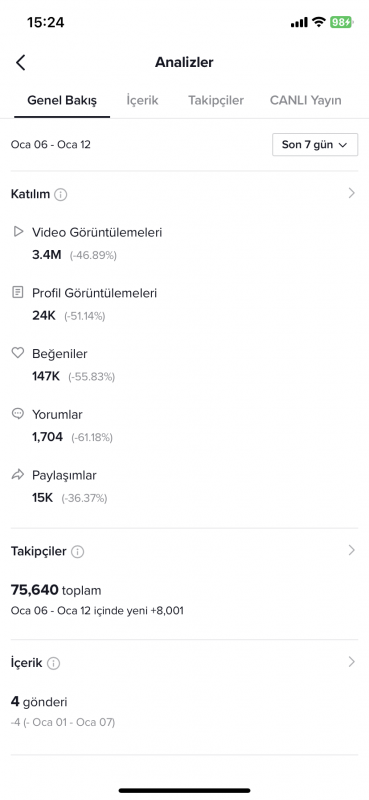Image resolution: width=369 pixels, height=800 pixels.
Task: Switch to the İçerik tab
Action: (142, 101)
